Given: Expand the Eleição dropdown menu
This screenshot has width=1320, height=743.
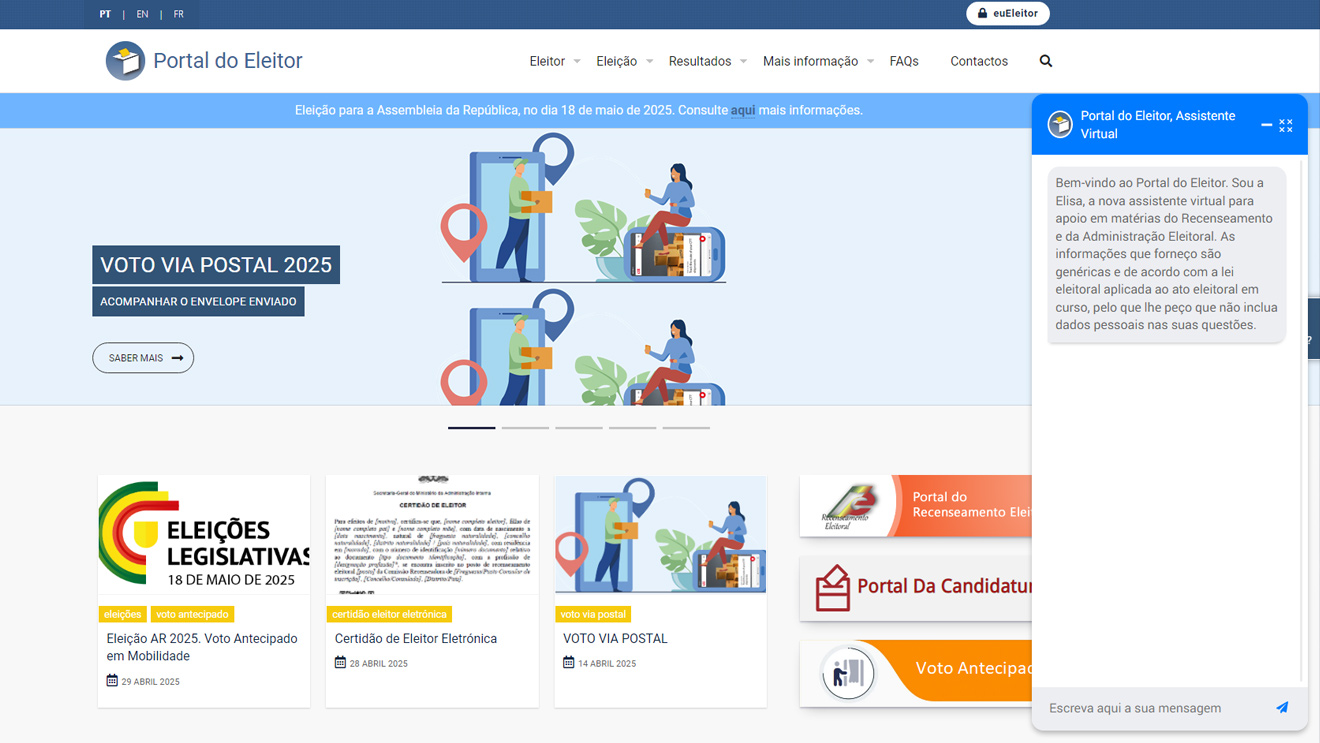Looking at the screenshot, I should [x=617, y=61].
